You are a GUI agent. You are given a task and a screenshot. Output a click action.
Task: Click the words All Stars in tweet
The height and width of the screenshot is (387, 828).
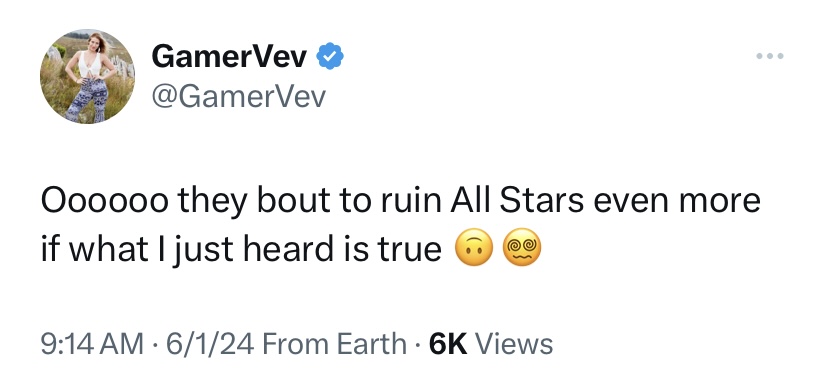(x=516, y=201)
